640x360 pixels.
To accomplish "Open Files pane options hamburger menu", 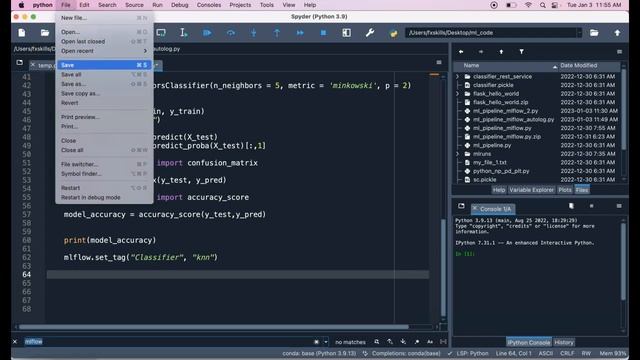I will [619, 52].
